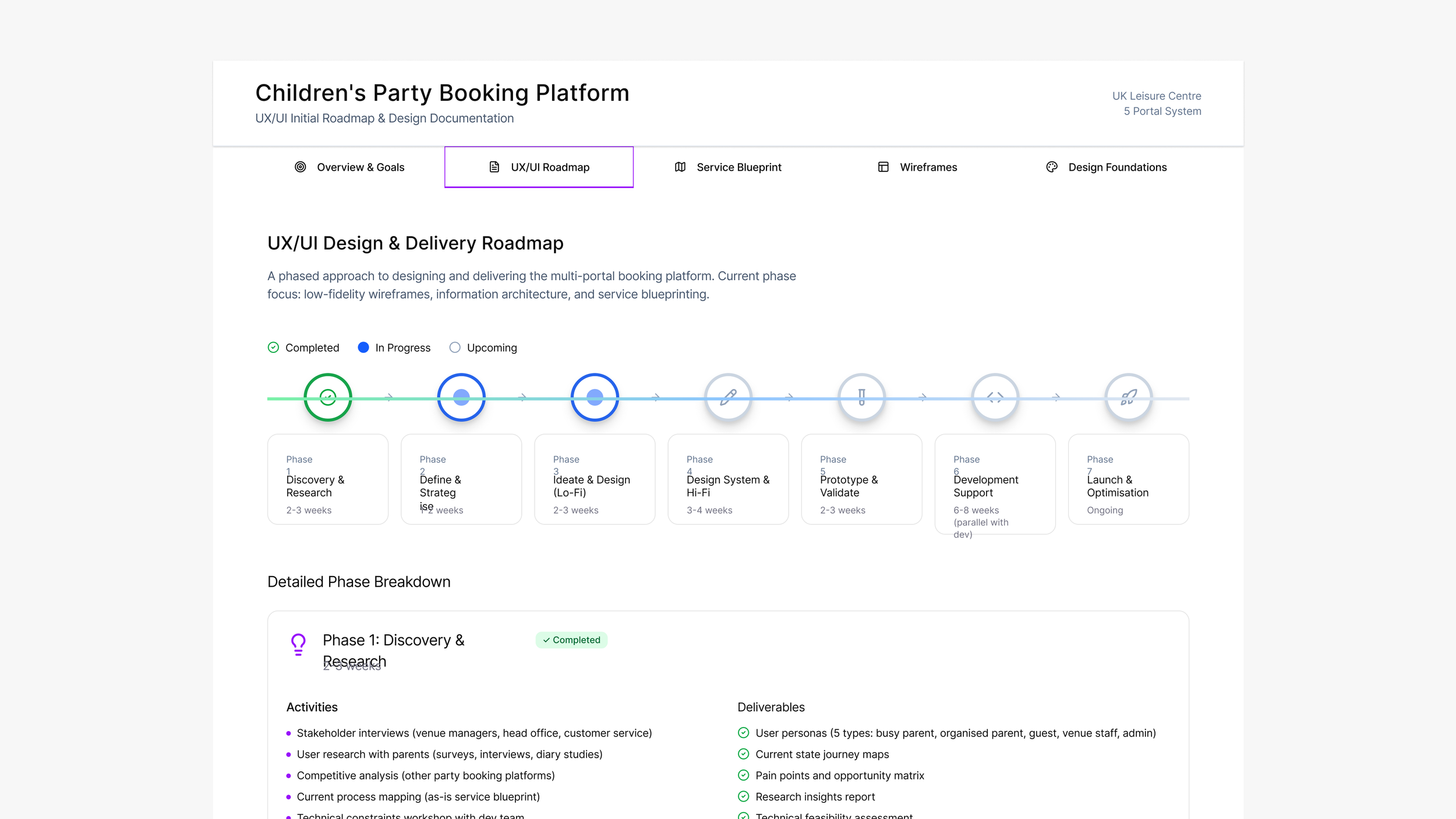The height and width of the screenshot is (819, 1456).
Task: Click the User research with parents activity line
Action: coord(450,754)
